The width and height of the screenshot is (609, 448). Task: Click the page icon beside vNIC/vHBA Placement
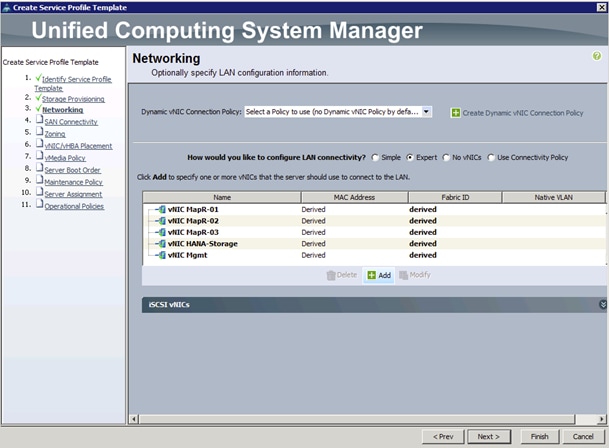39,143
